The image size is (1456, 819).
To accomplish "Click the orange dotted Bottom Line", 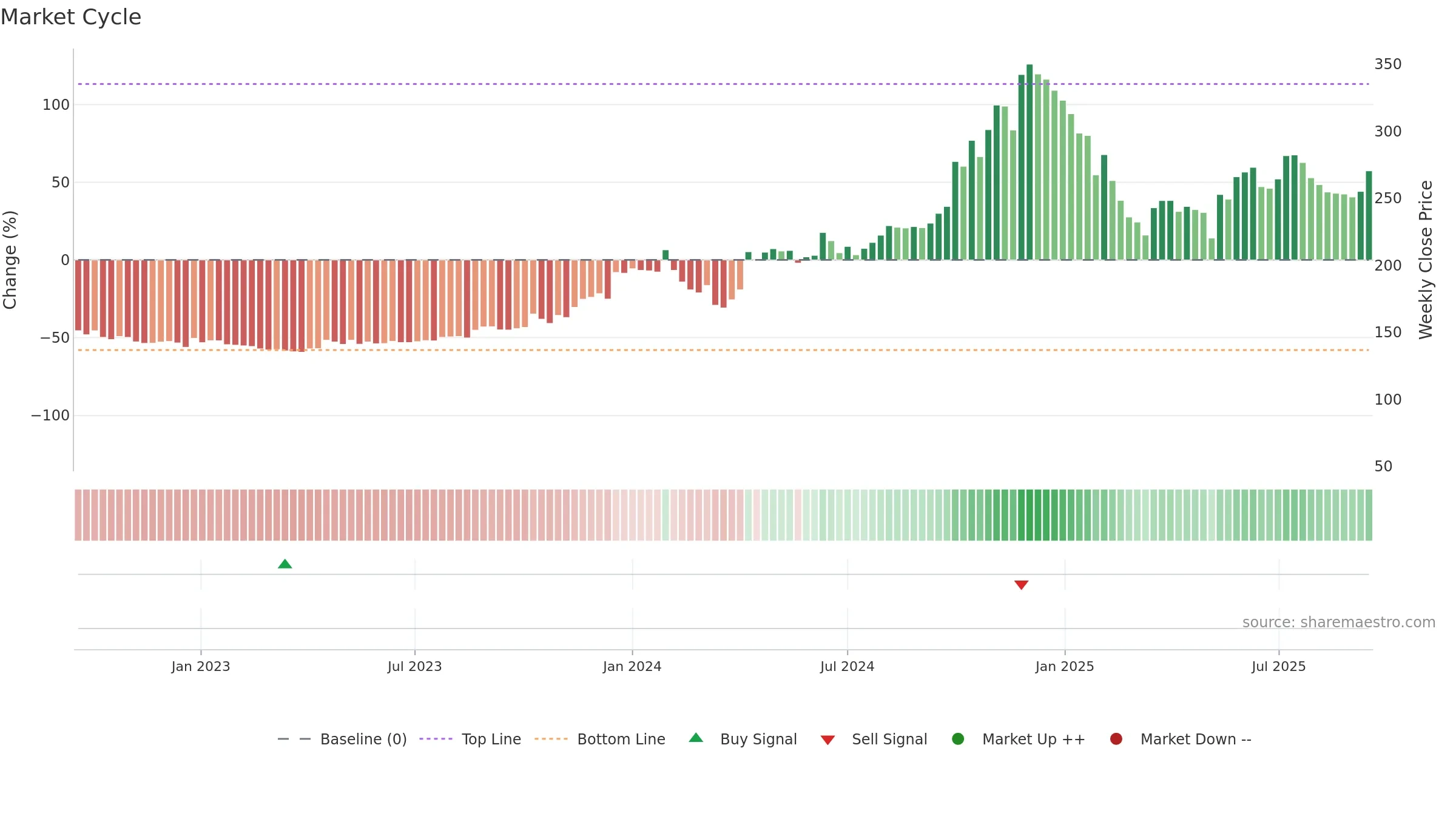I will [723, 350].
